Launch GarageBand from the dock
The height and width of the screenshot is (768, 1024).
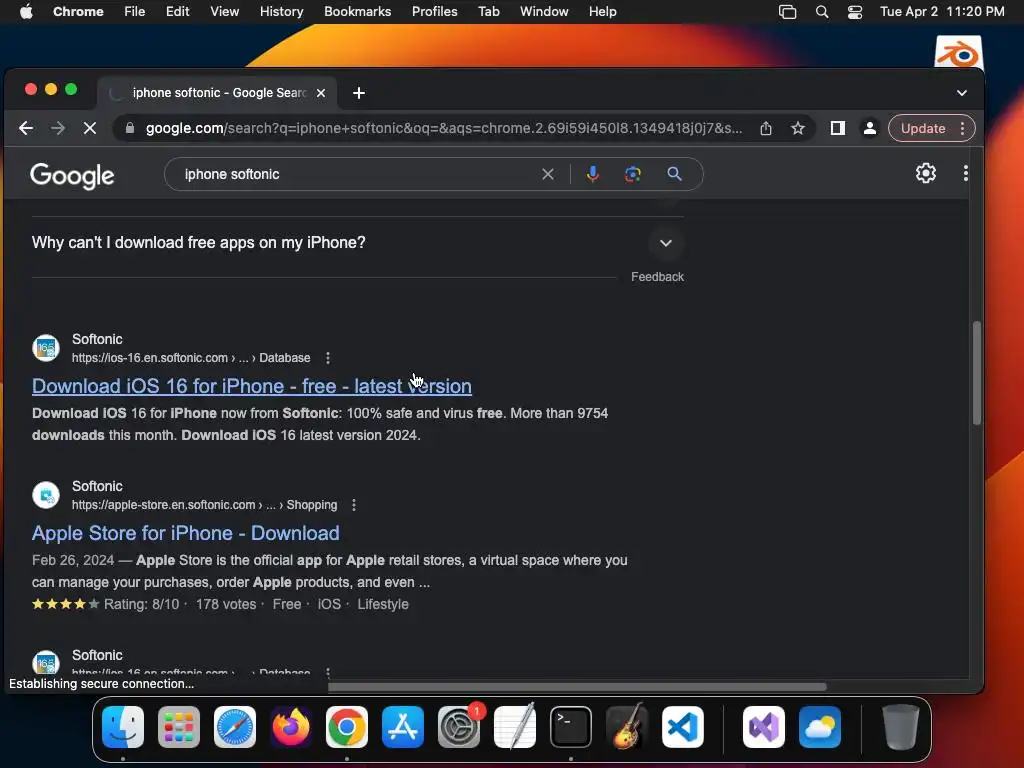[627, 727]
